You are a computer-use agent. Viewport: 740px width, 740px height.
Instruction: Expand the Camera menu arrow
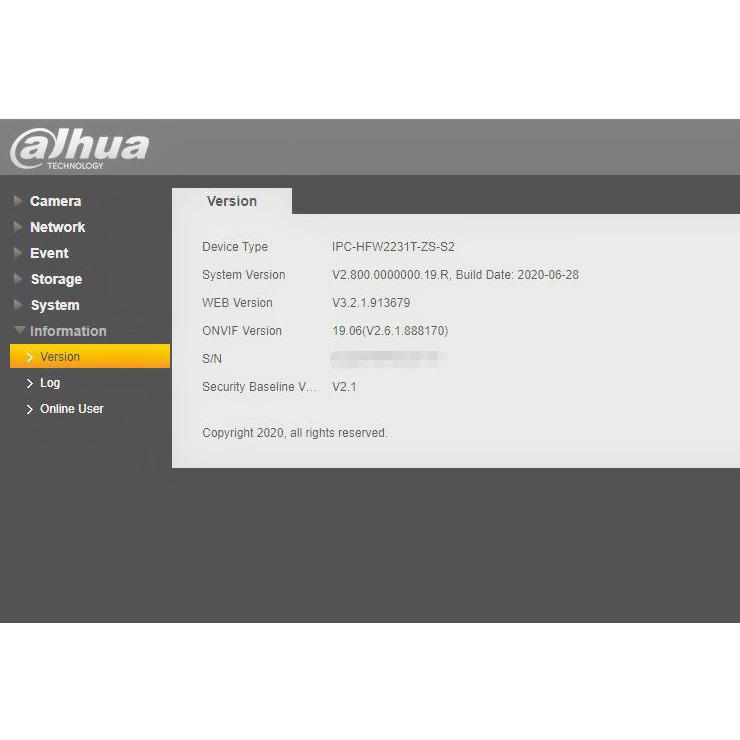pyautogui.click(x=18, y=201)
